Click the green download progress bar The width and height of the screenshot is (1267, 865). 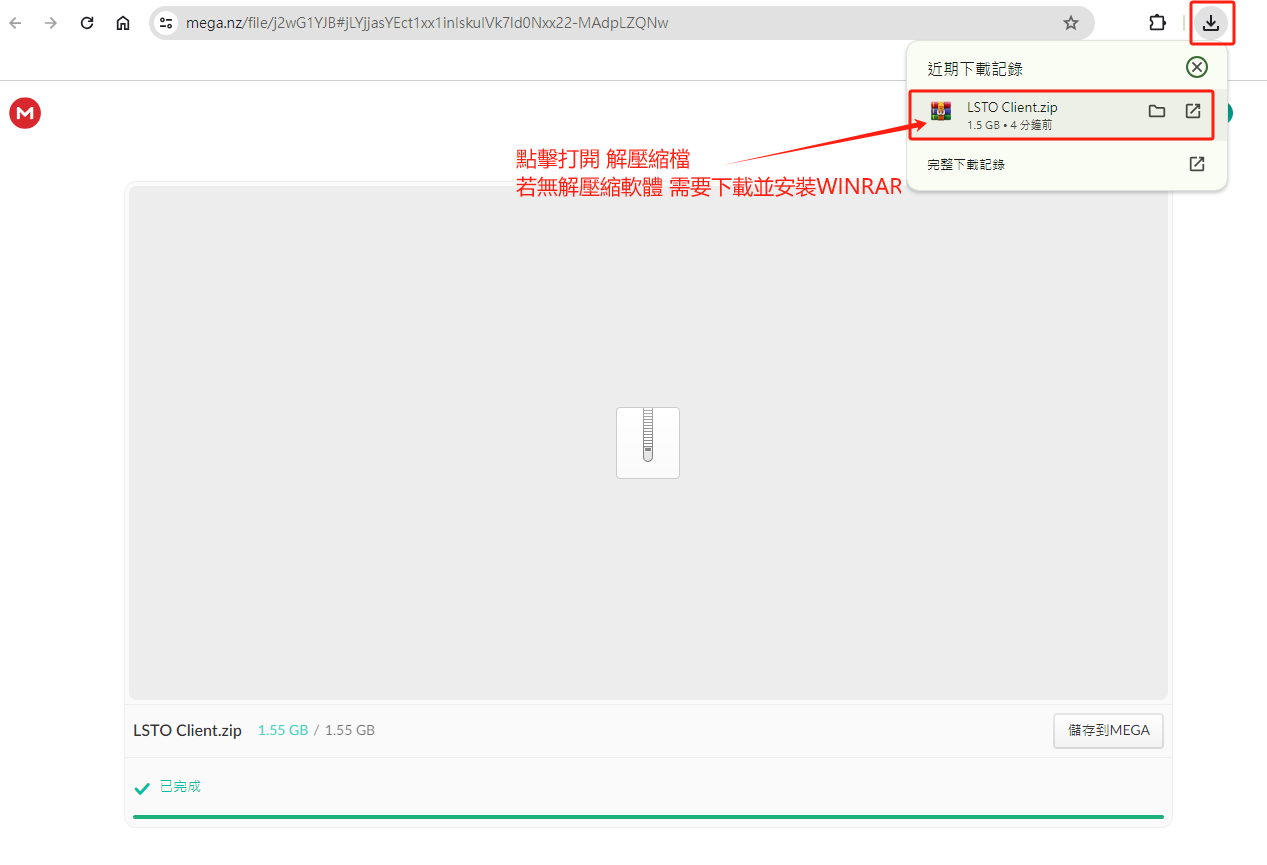[648, 817]
